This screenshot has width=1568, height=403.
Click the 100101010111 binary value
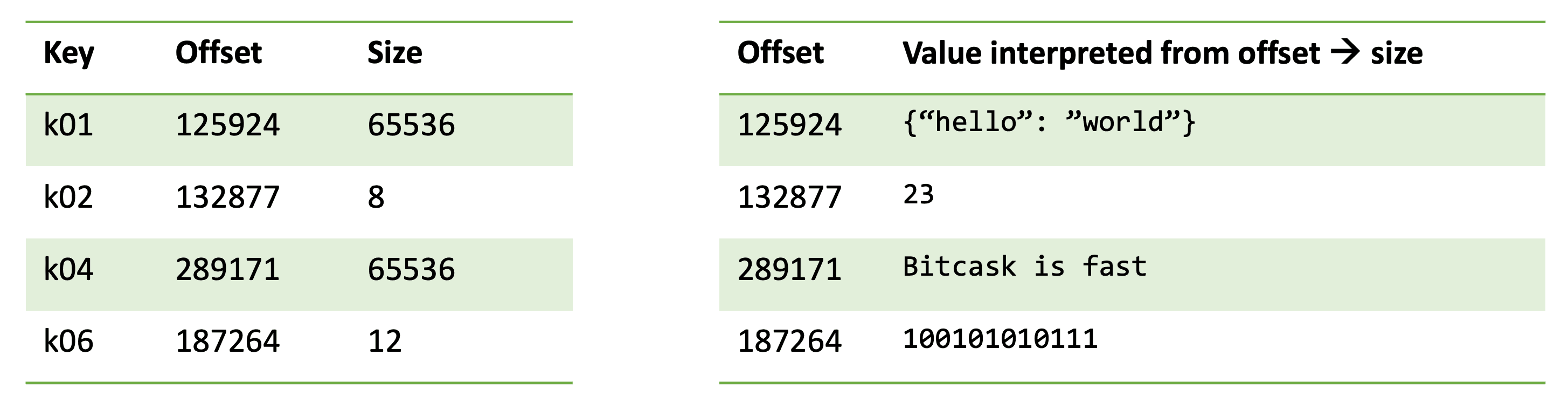click(1000, 339)
